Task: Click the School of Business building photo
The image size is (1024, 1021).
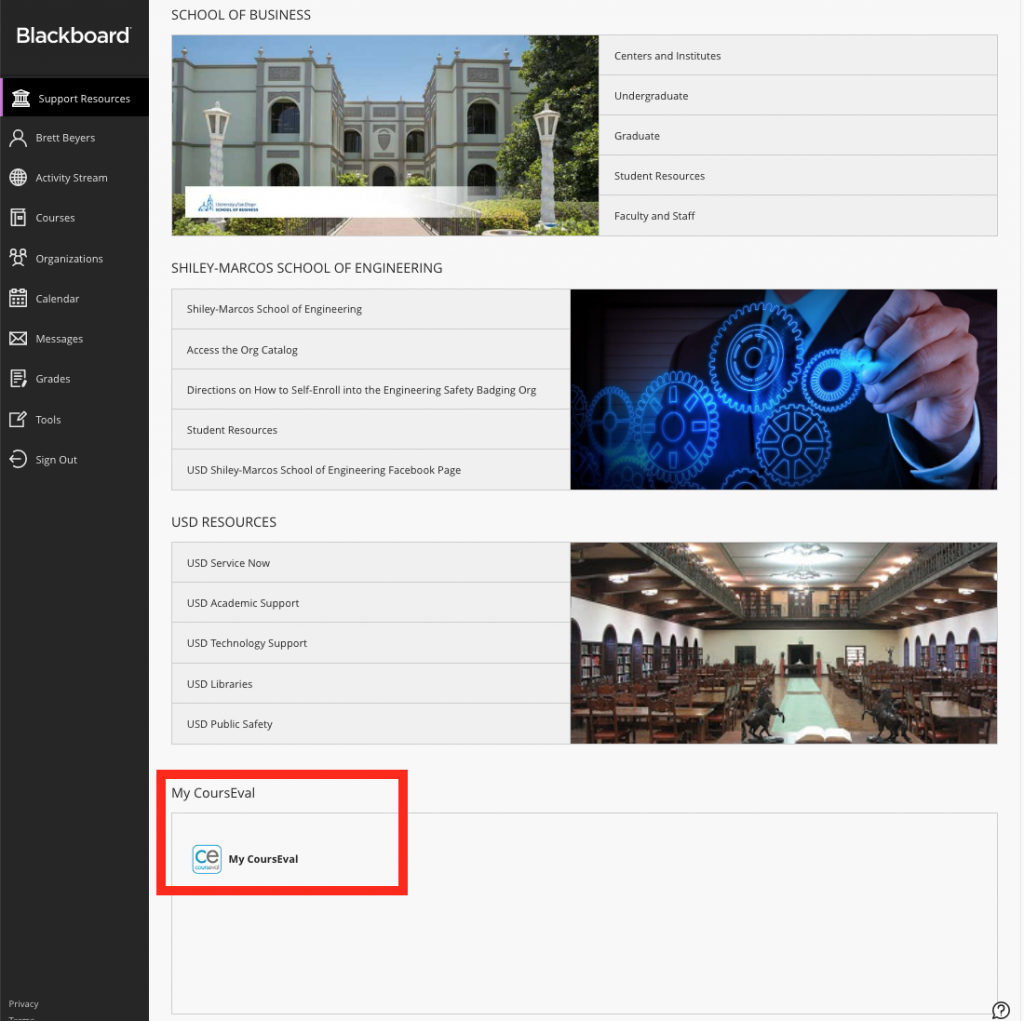Action: pos(385,135)
